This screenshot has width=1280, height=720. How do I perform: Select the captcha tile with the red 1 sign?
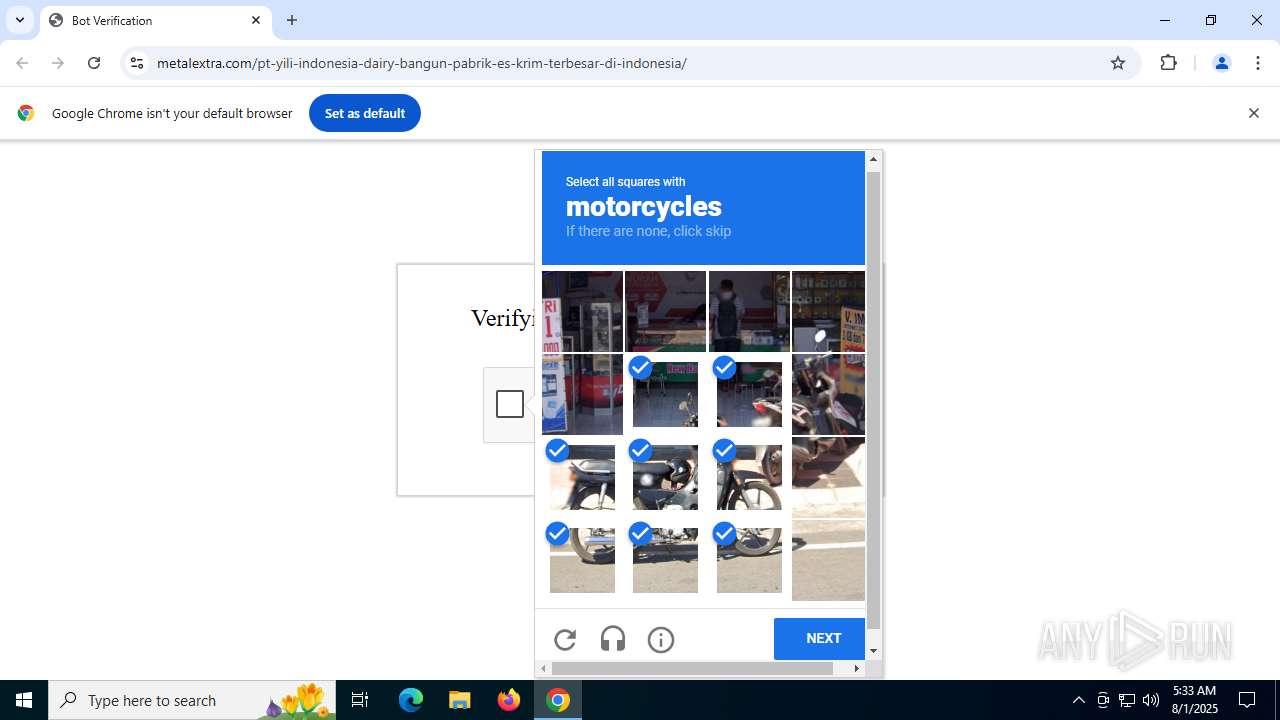[582, 311]
